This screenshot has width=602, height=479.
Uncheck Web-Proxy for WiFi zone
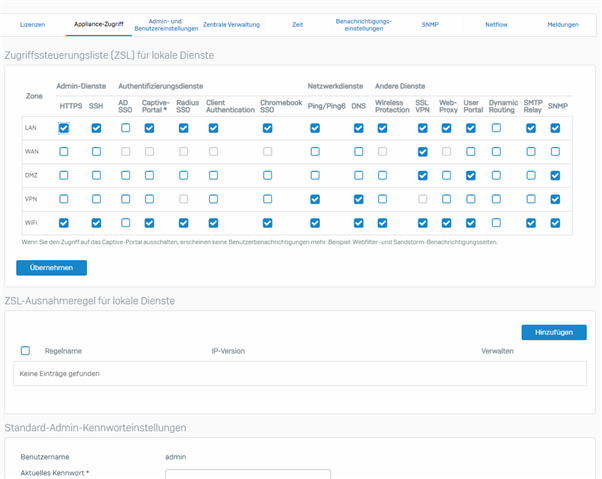[447, 223]
